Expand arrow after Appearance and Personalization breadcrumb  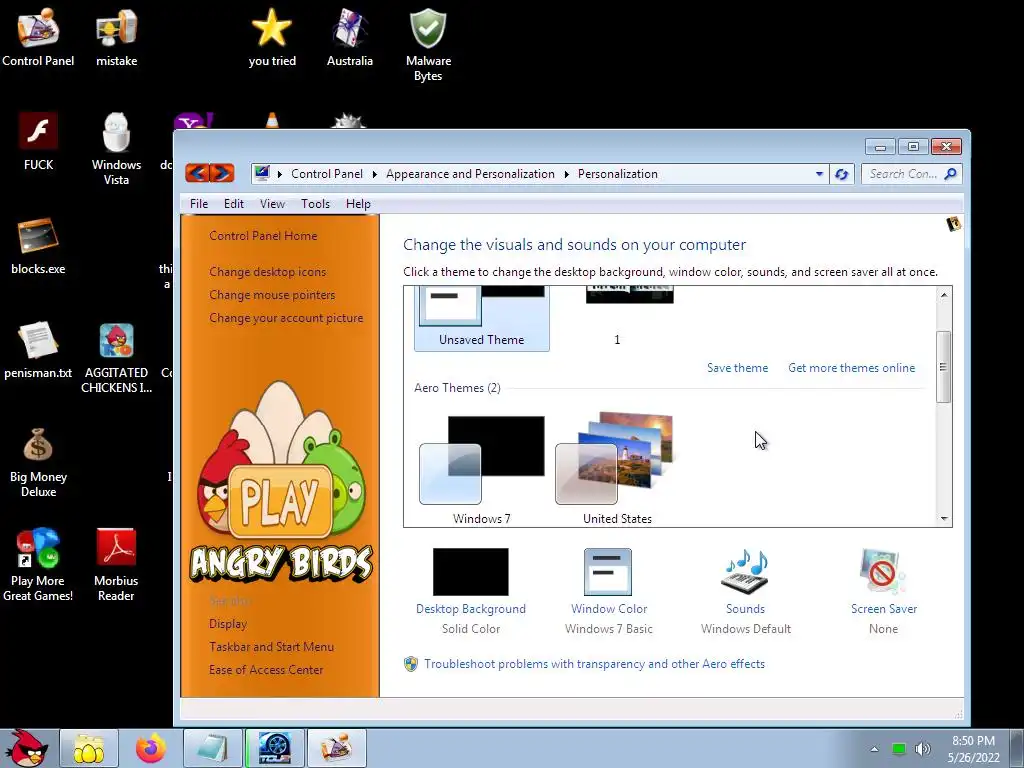click(x=566, y=174)
